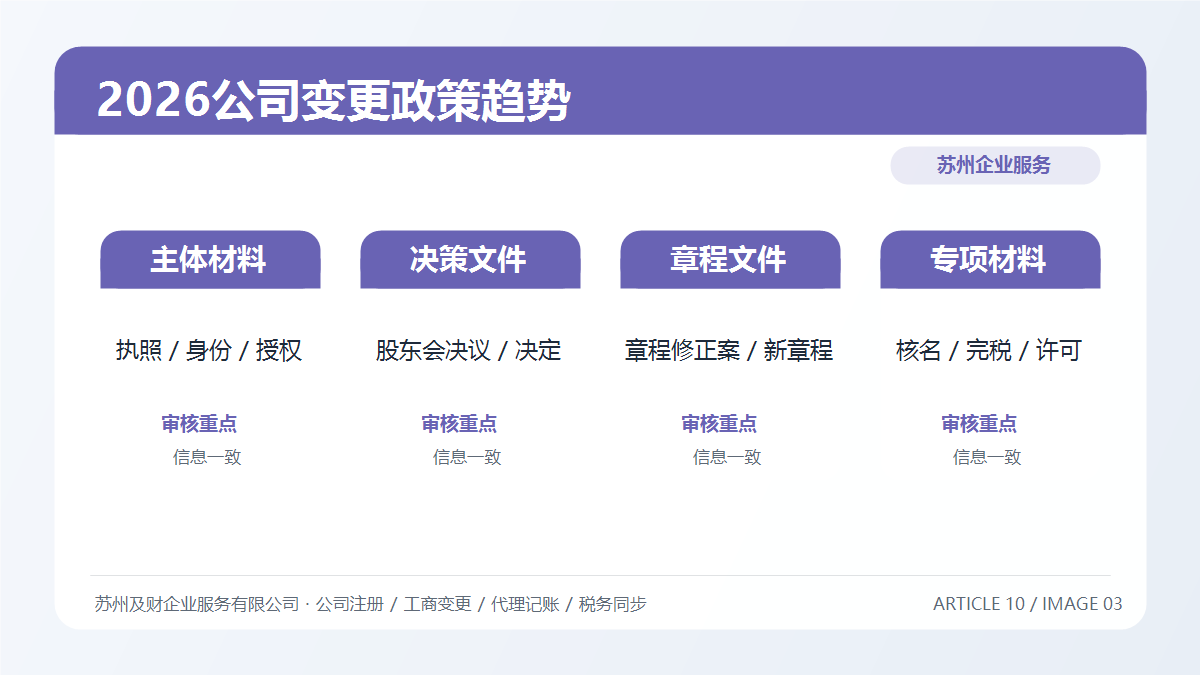Click 审核重点 under 章程文件
This screenshot has height=675, width=1200.
(719, 424)
